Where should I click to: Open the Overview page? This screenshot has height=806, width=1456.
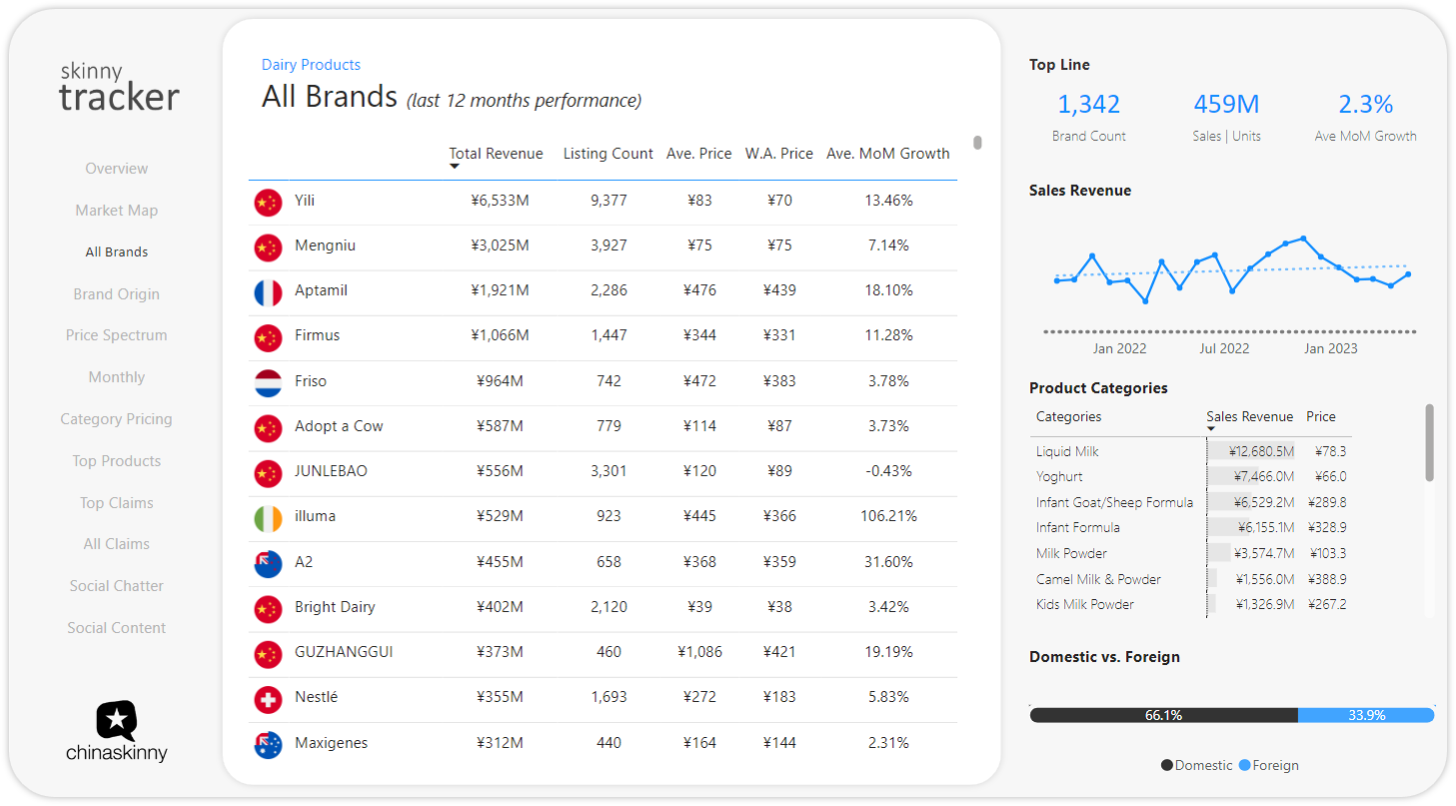pyautogui.click(x=117, y=169)
